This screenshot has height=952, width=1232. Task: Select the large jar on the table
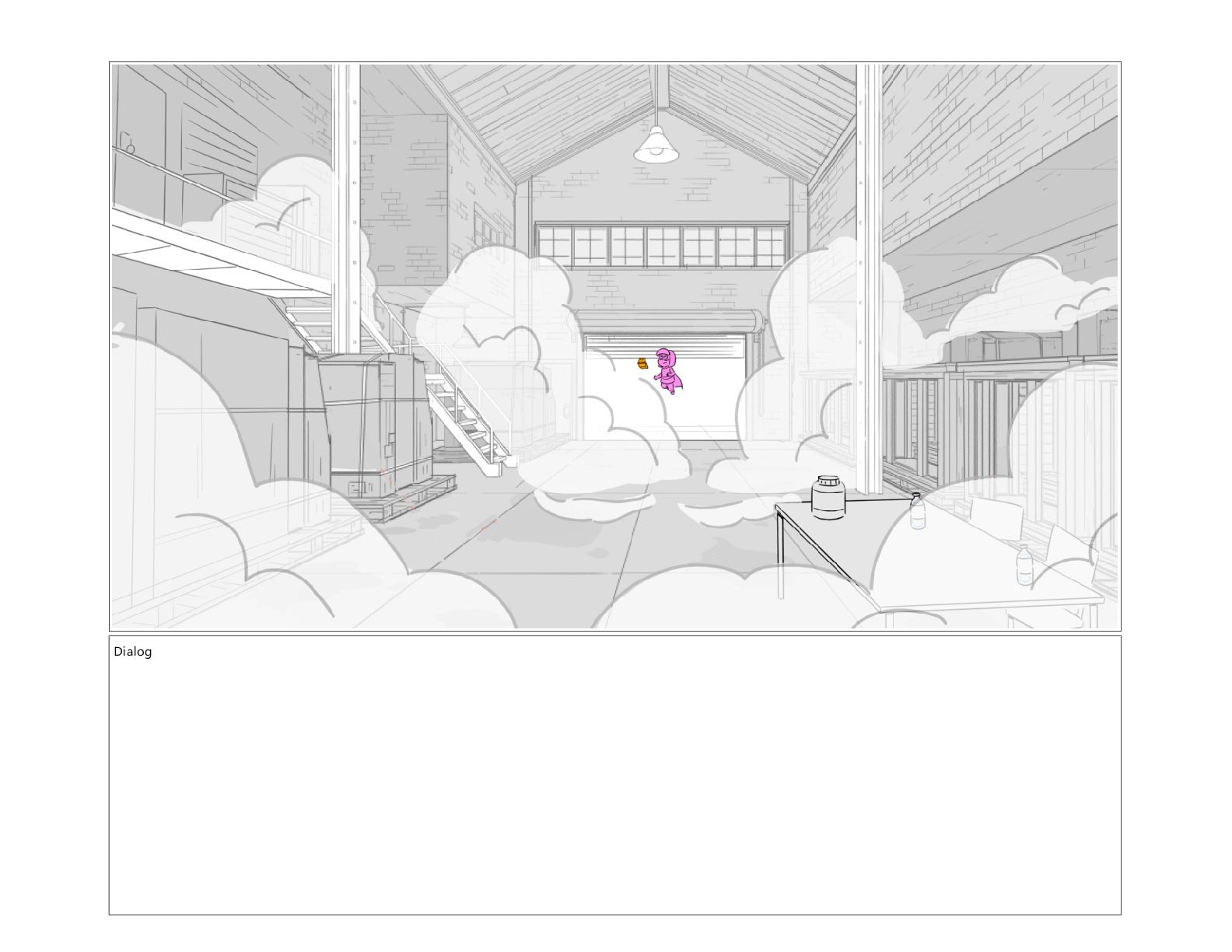click(828, 497)
